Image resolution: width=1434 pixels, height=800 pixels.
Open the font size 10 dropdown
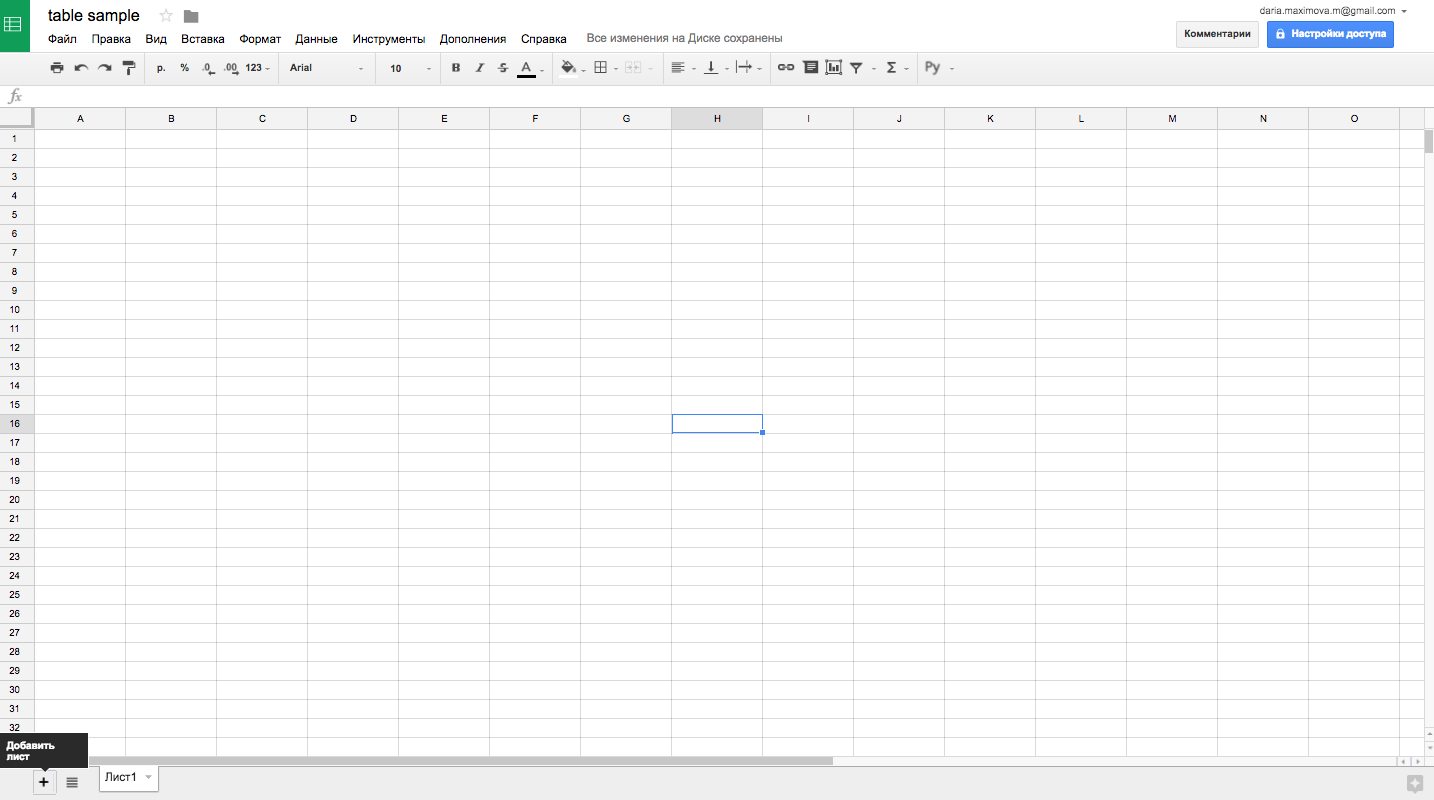(411, 68)
